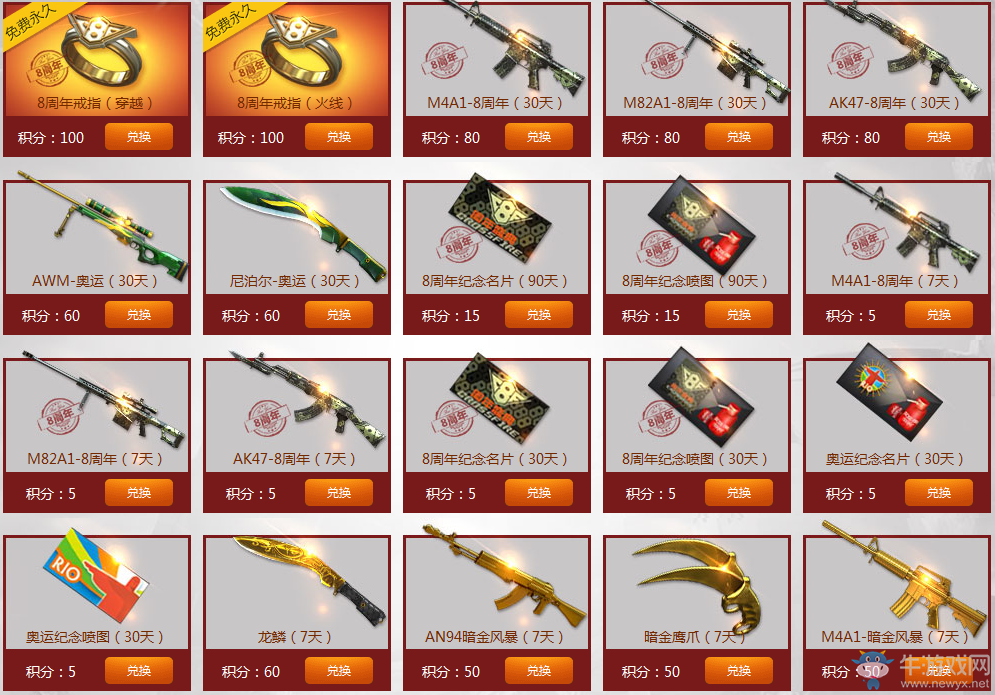Click the 8周年戒指（穿越）ring image
The width and height of the screenshot is (995, 695).
pos(102,50)
